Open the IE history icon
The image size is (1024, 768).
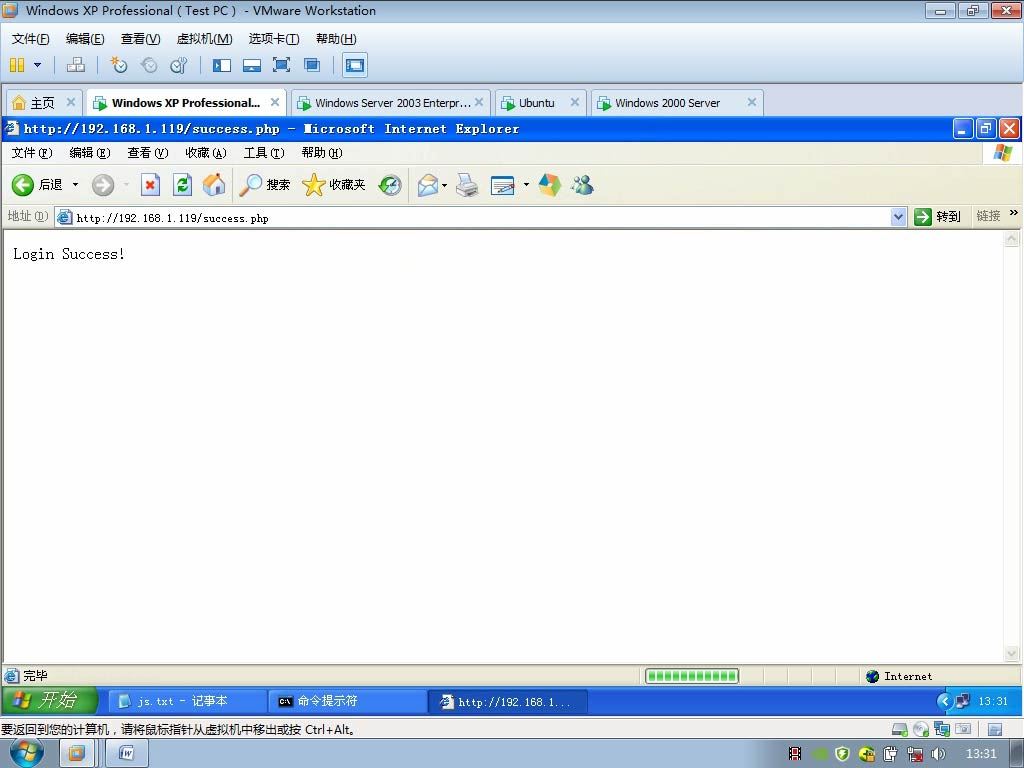390,185
